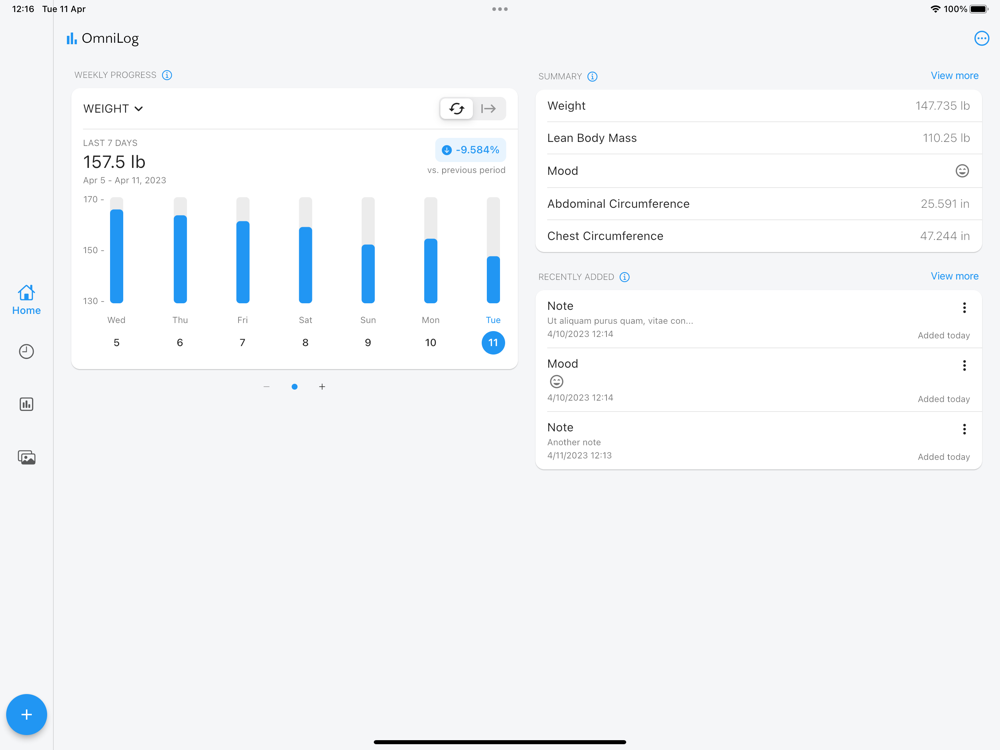Screen dimensions: 1000x750
Task: Click the three-dot multitasking indicator at top
Action: click(500, 9)
